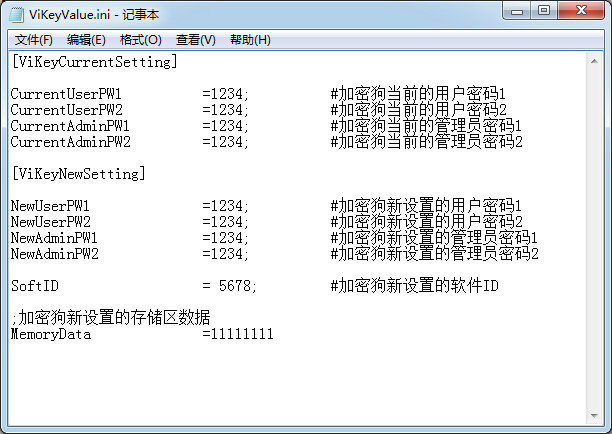Click the =1234; value of NewUserPW1

click(225, 206)
